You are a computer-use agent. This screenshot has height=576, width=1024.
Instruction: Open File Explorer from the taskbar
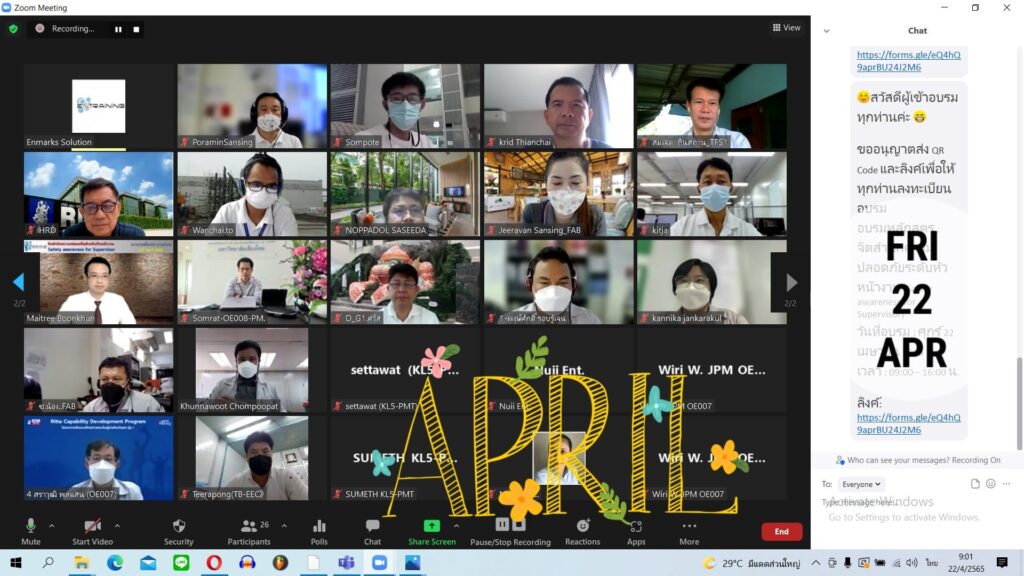[82, 562]
